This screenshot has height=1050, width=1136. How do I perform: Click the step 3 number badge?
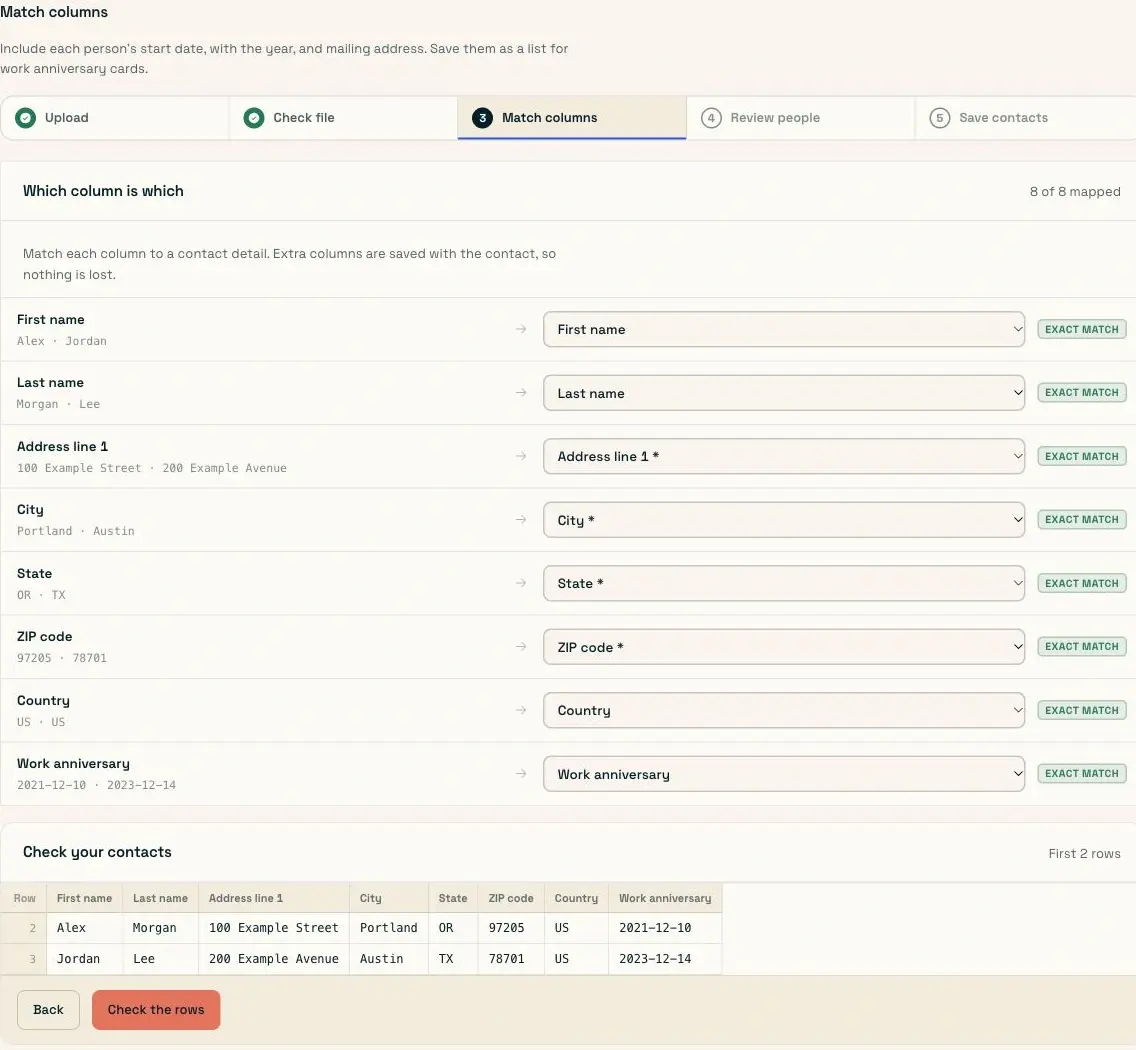(483, 117)
